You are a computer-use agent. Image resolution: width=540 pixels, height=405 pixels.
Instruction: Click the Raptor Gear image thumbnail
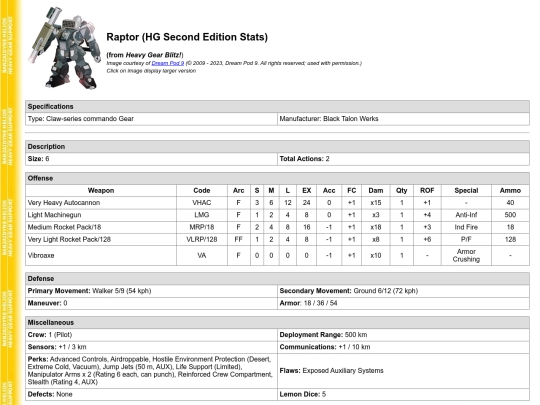pyautogui.click(x=65, y=48)
